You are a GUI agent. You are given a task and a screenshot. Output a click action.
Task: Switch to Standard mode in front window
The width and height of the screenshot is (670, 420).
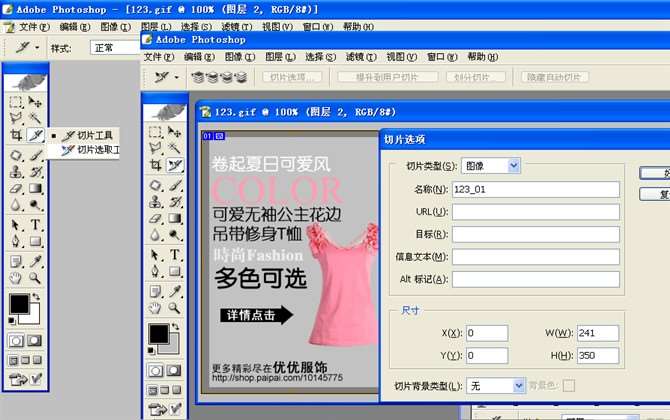pyautogui.click(x=156, y=370)
